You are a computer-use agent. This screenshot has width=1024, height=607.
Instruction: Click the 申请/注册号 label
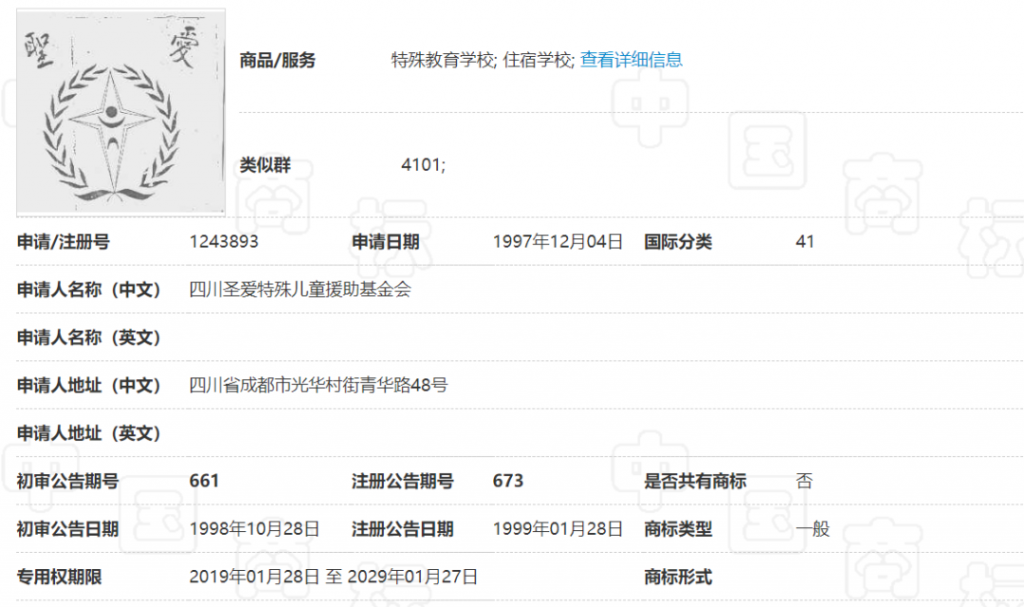[63, 242]
